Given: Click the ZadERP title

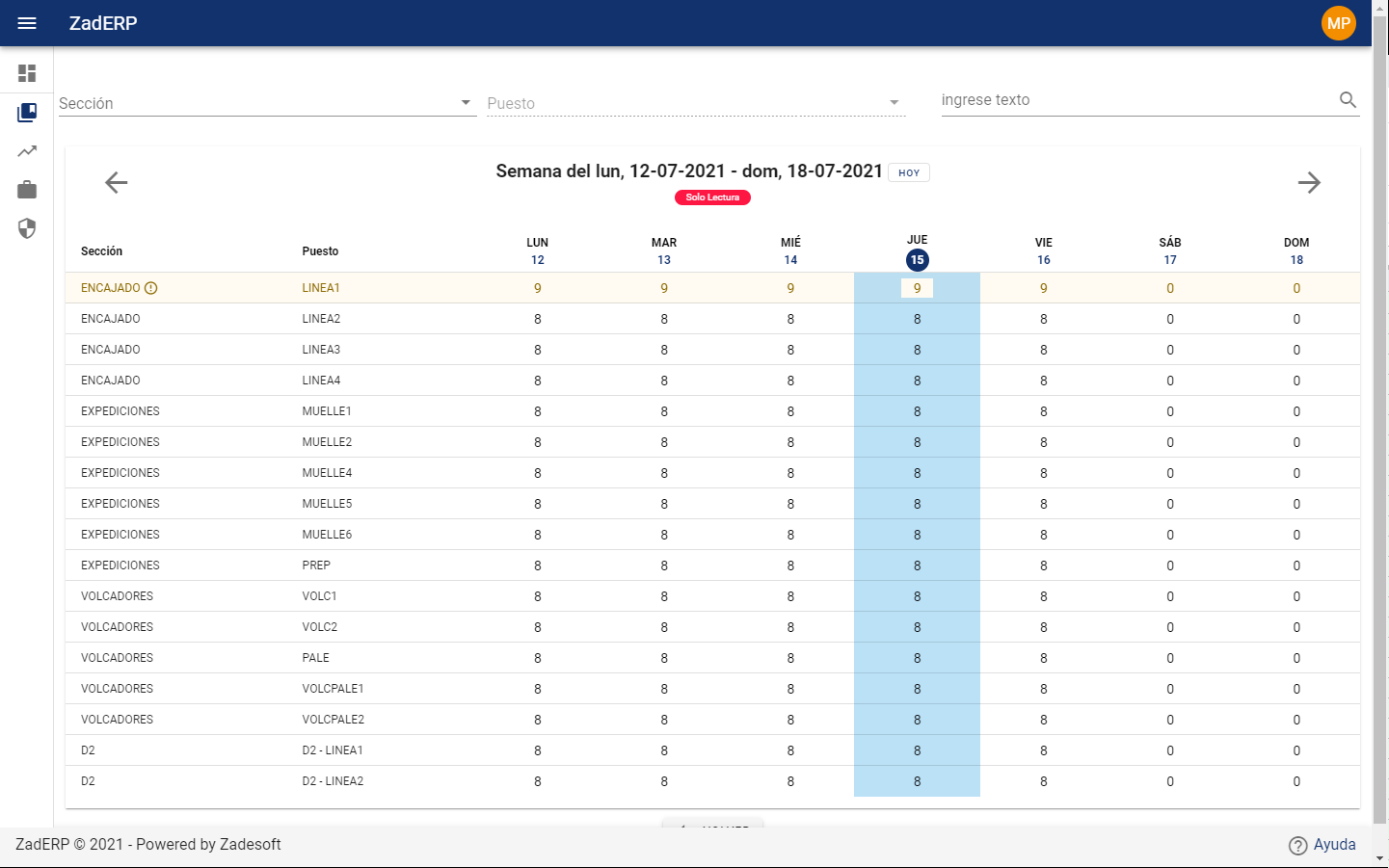Looking at the screenshot, I should pyautogui.click(x=103, y=23).
